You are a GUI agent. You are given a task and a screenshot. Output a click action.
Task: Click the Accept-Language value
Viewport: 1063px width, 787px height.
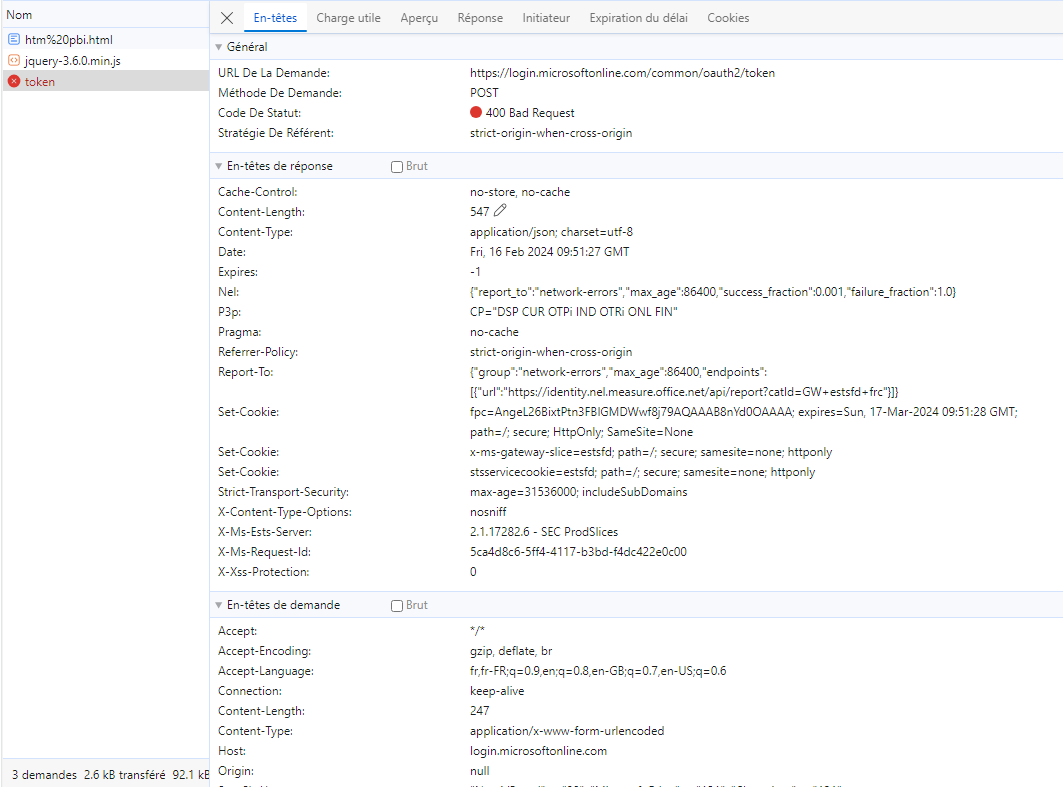click(x=598, y=671)
